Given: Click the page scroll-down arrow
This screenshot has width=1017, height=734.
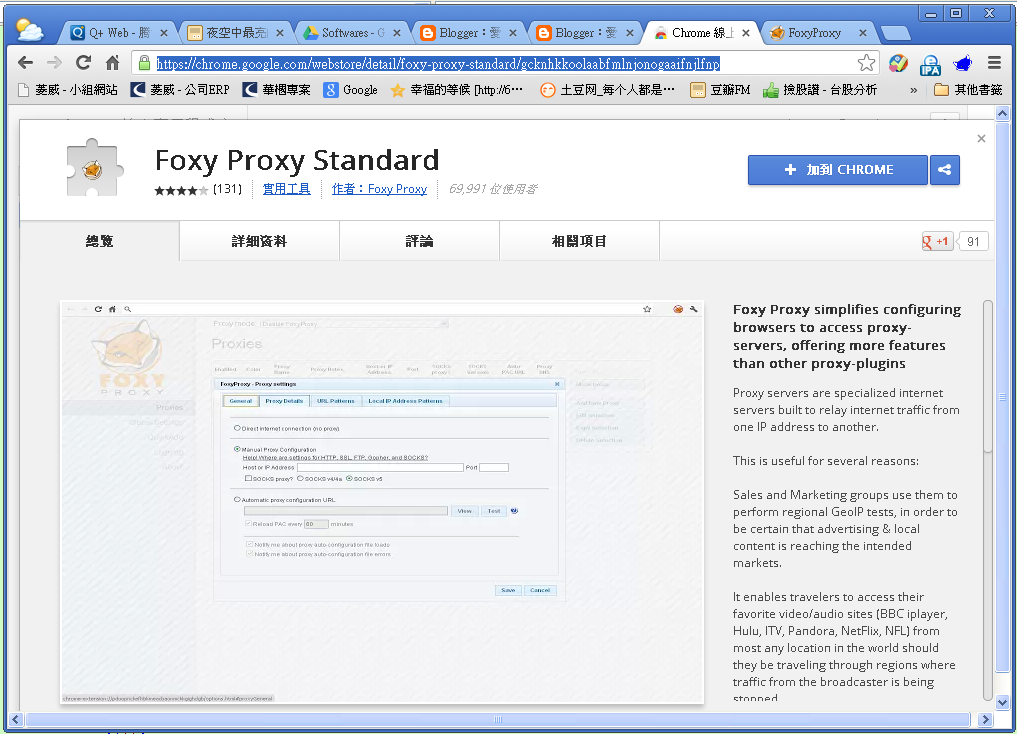Looking at the screenshot, I should tap(1002, 703).
